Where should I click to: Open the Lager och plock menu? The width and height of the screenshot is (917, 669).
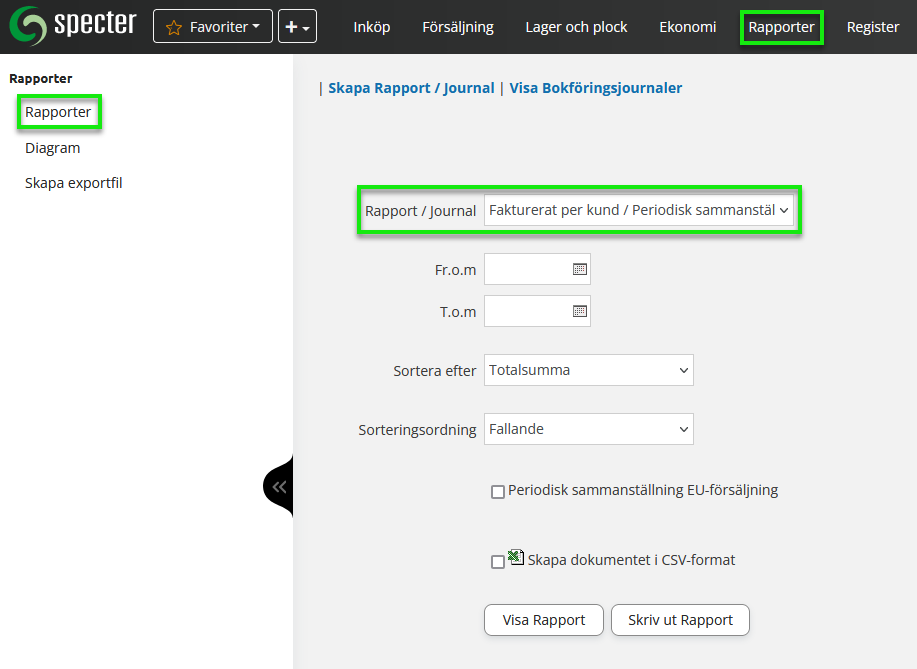[x=576, y=27]
